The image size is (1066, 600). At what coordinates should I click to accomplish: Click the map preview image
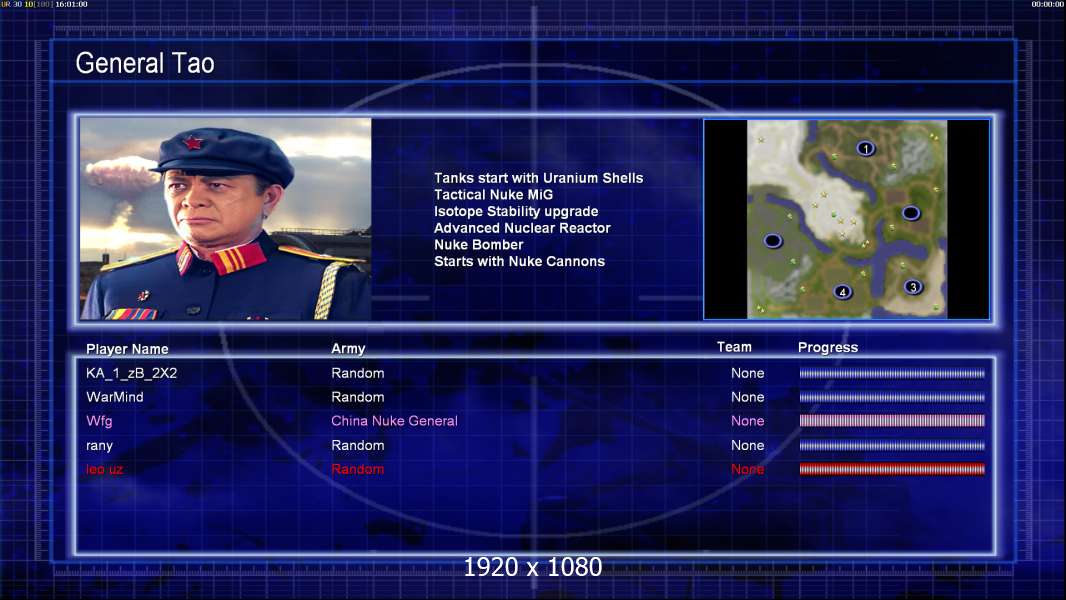(846, 219)
